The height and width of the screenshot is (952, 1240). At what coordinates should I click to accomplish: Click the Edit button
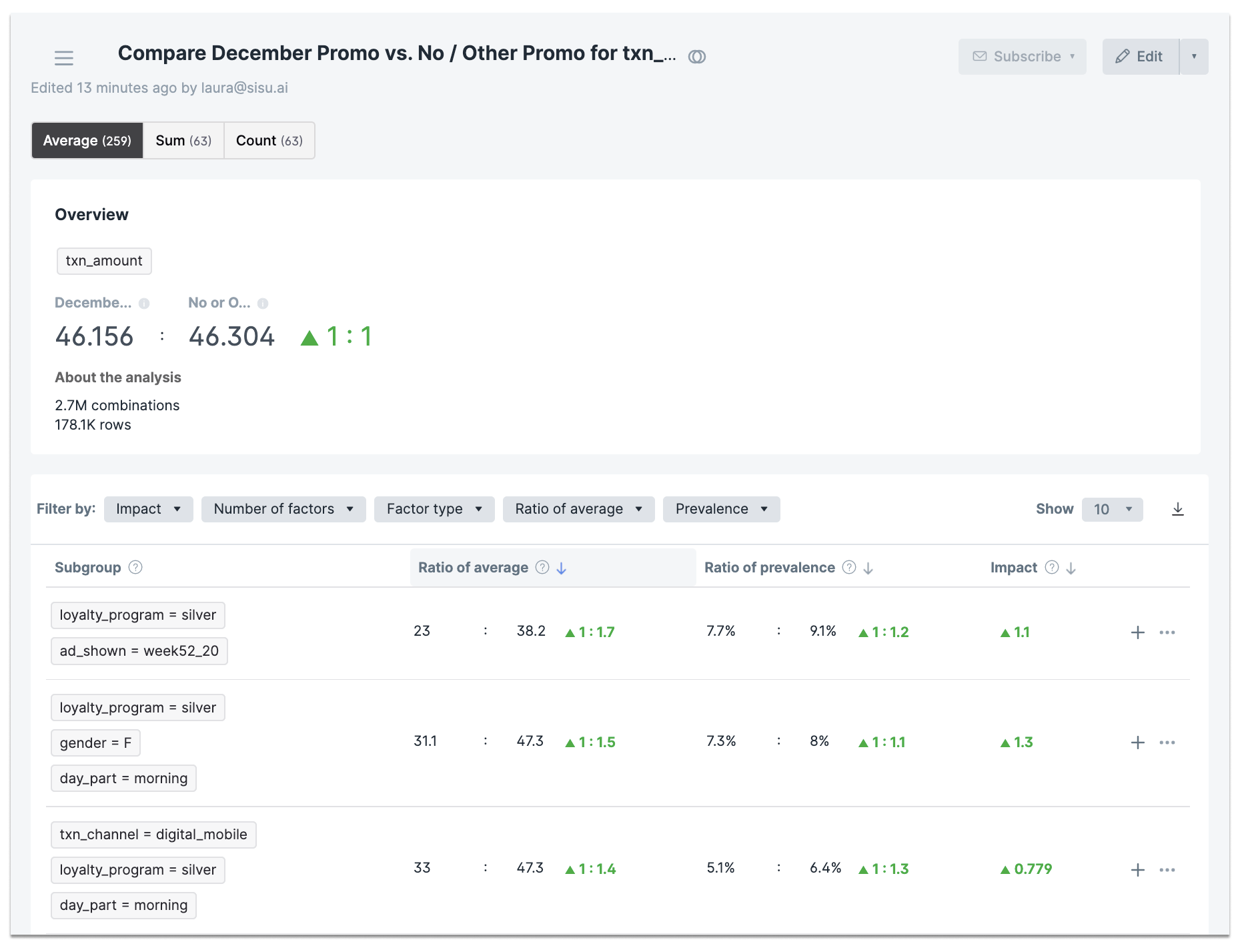click(x=1141, y=57)
